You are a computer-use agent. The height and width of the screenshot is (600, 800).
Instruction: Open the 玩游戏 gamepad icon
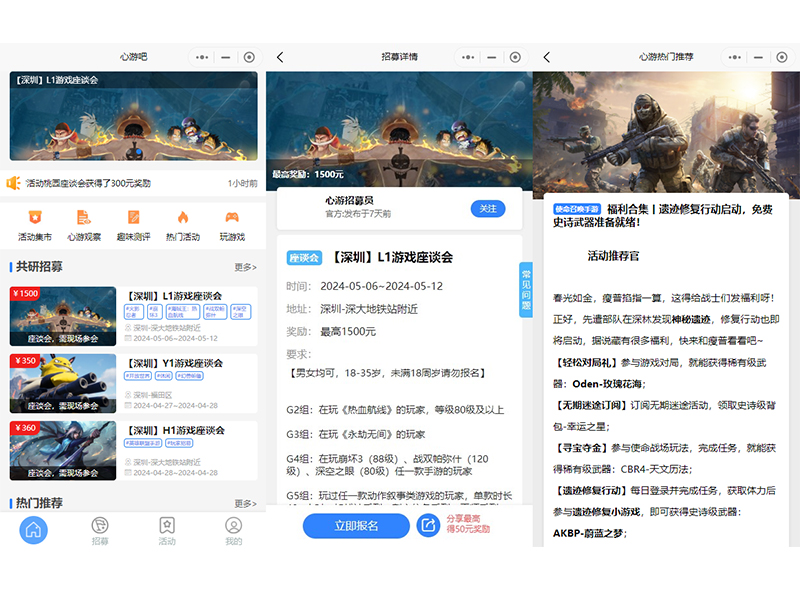pos(231,217)
